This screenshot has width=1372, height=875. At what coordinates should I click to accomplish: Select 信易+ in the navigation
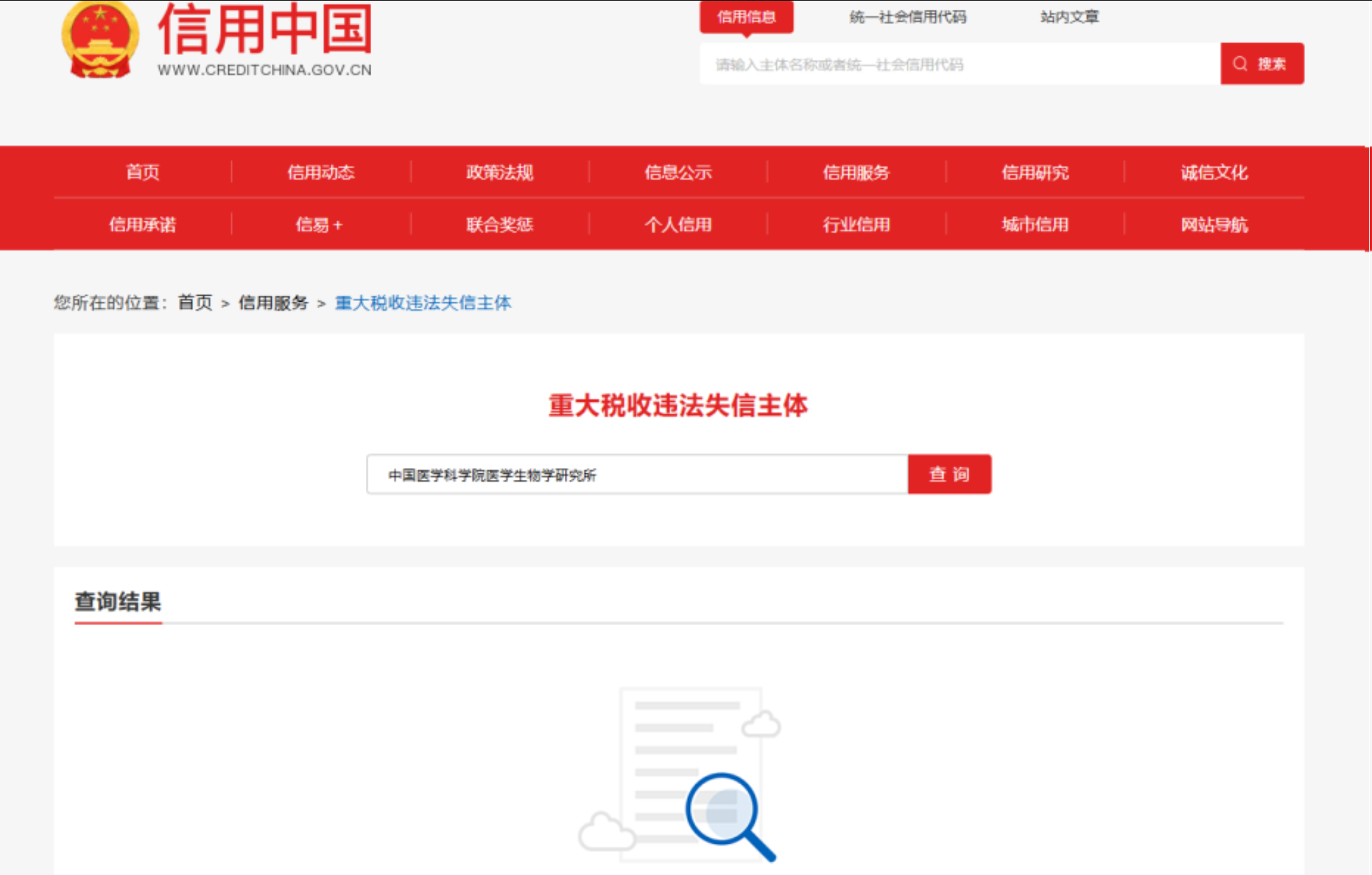[319, 225]
